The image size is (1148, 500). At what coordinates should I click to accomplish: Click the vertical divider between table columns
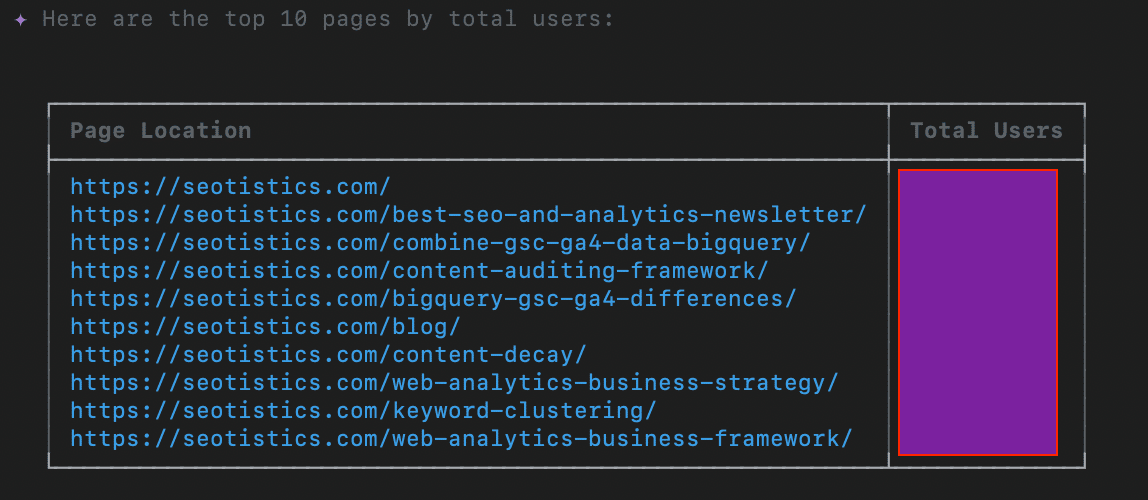pyautogui.click(x=889, y=300)
